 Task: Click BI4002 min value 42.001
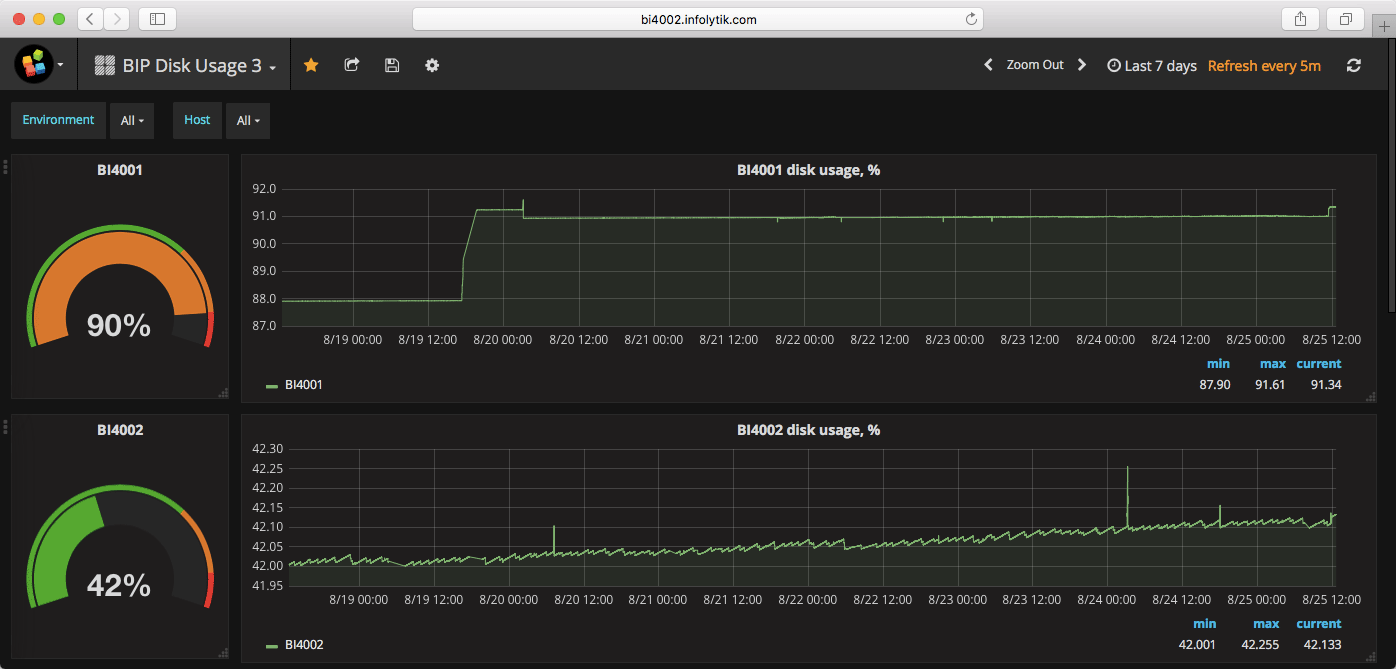click(x=1197, y=645)
